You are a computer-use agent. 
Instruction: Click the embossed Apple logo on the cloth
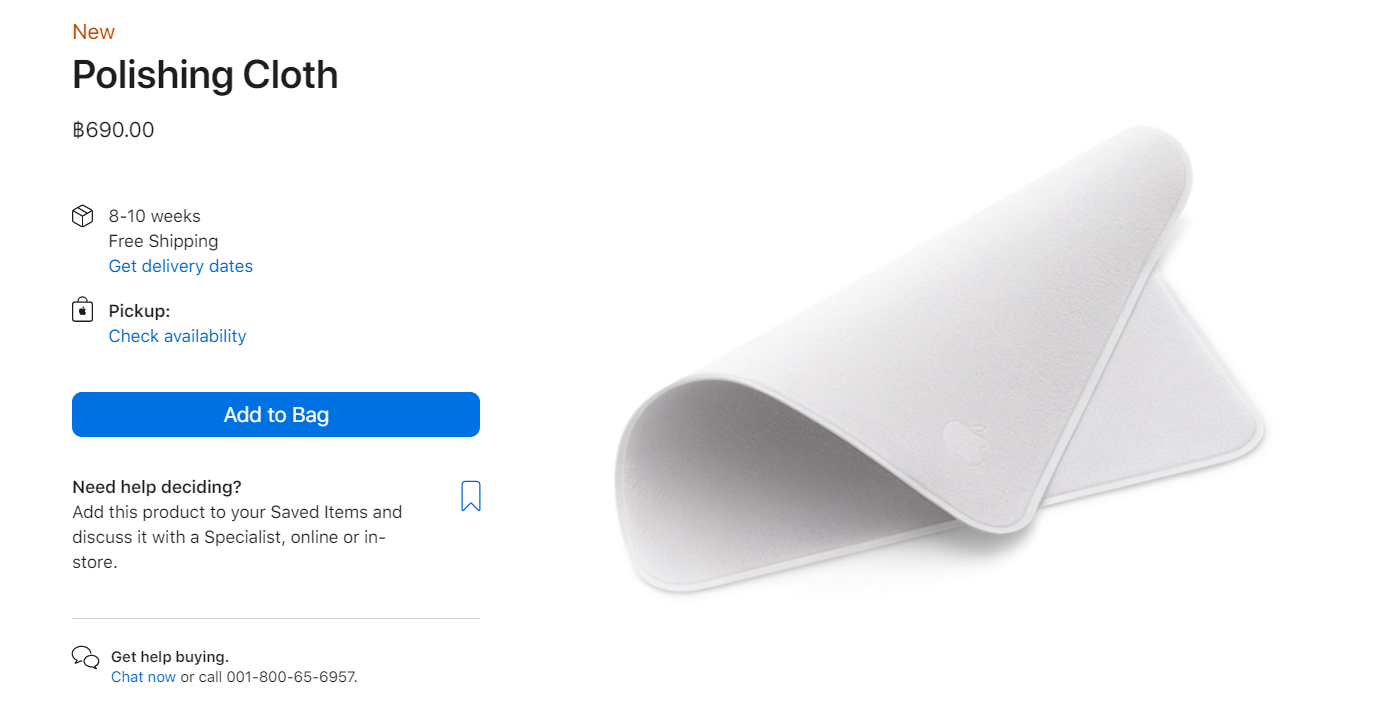965,441
